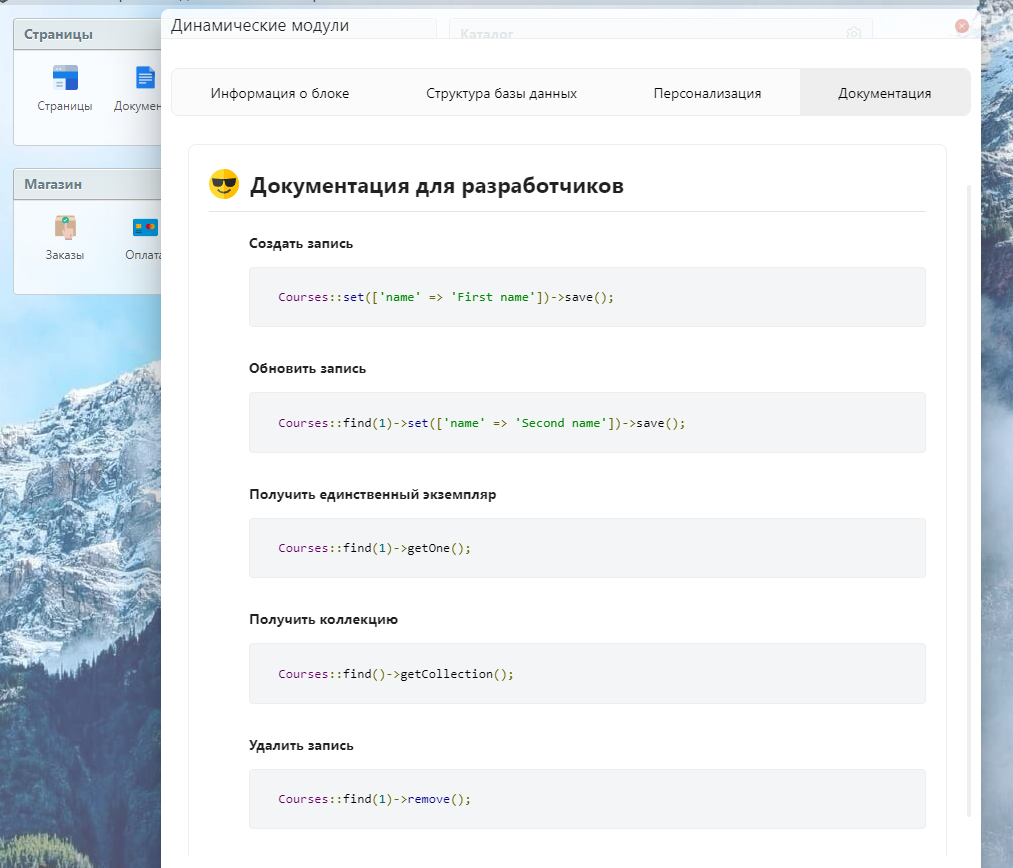
Task: Switch to Информация о блоке tab
Action: click(280, 93)
